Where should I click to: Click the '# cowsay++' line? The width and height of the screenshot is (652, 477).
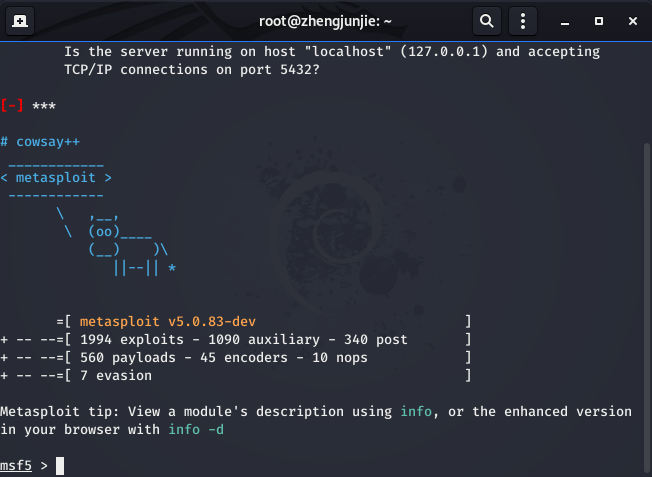click(x=40, y=142)
